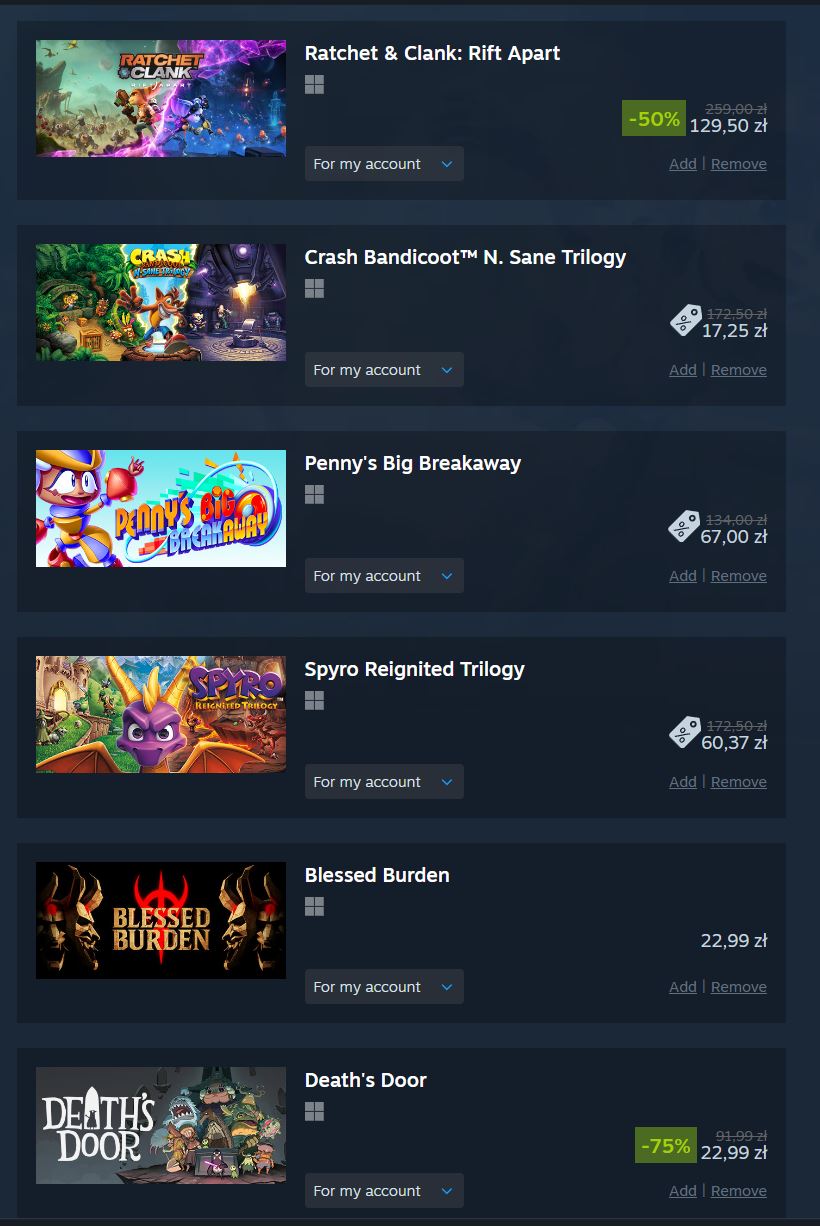
Task: Click the discount tag icon for Crash Bandicoot
Action: point(685,321)
